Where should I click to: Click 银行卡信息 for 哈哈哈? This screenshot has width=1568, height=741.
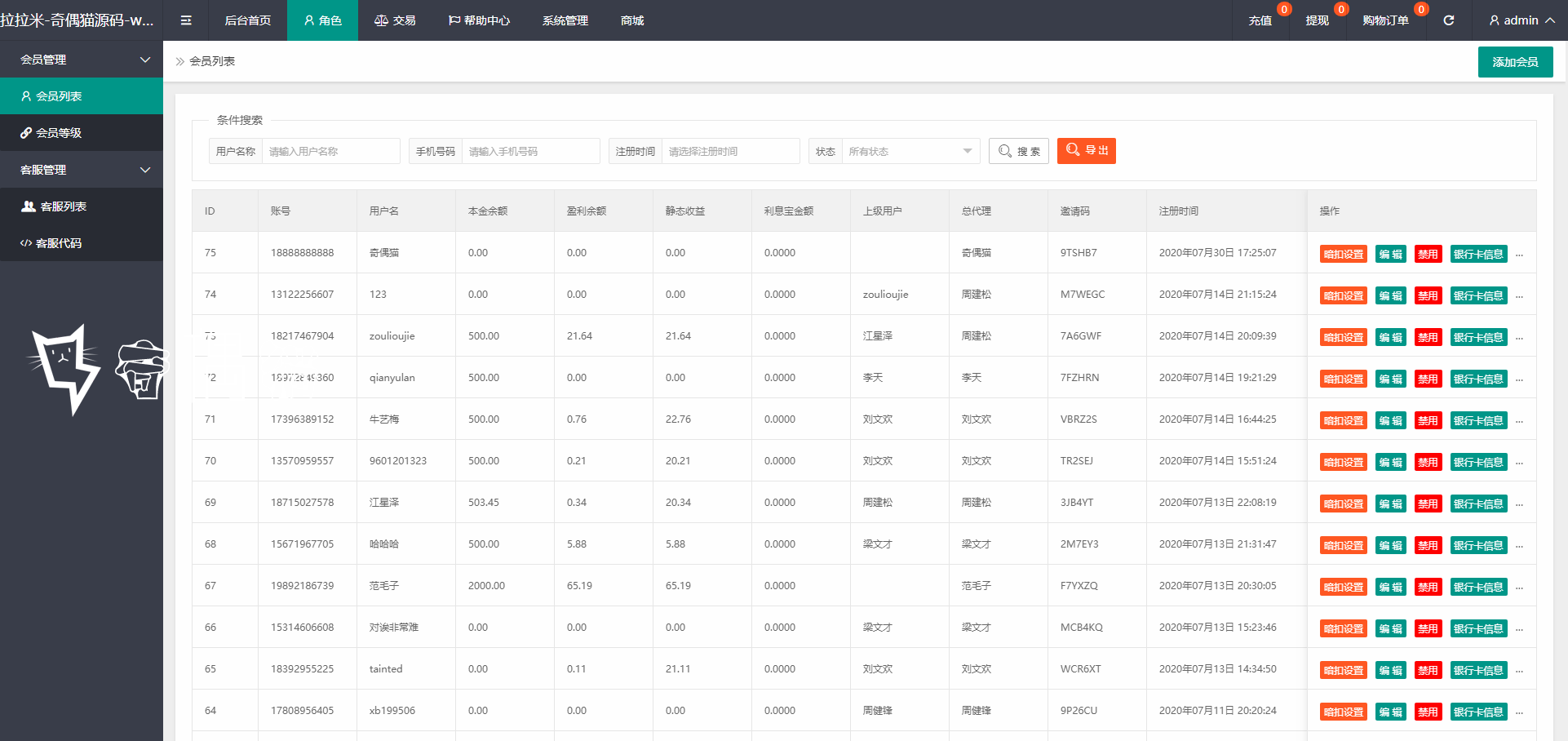click(x=1478, y=545)
